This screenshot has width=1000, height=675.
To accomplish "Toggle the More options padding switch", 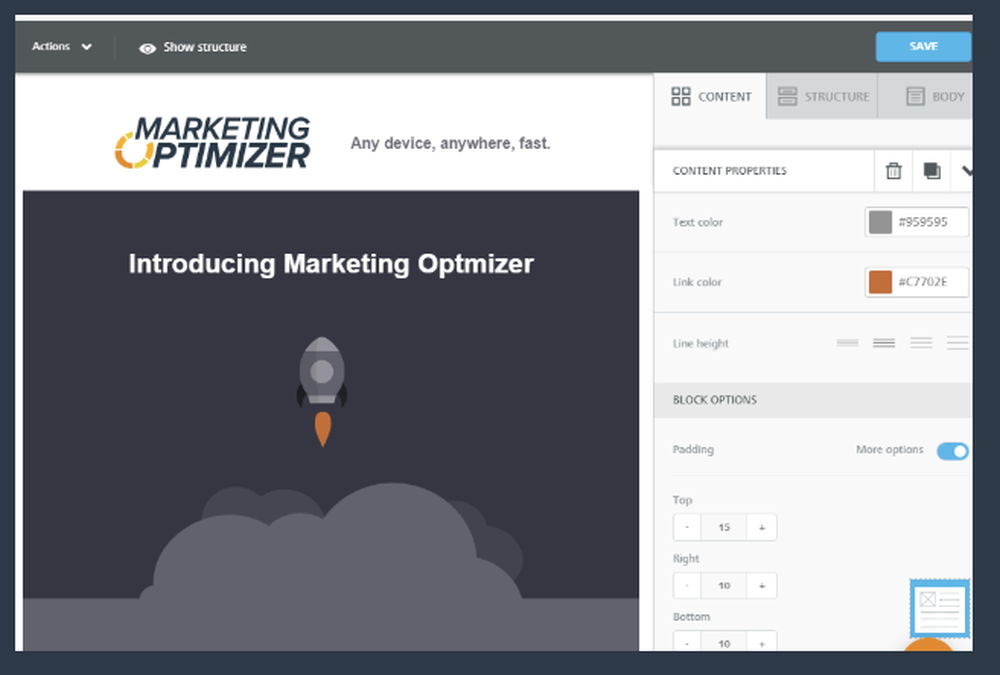I will 953,451.
